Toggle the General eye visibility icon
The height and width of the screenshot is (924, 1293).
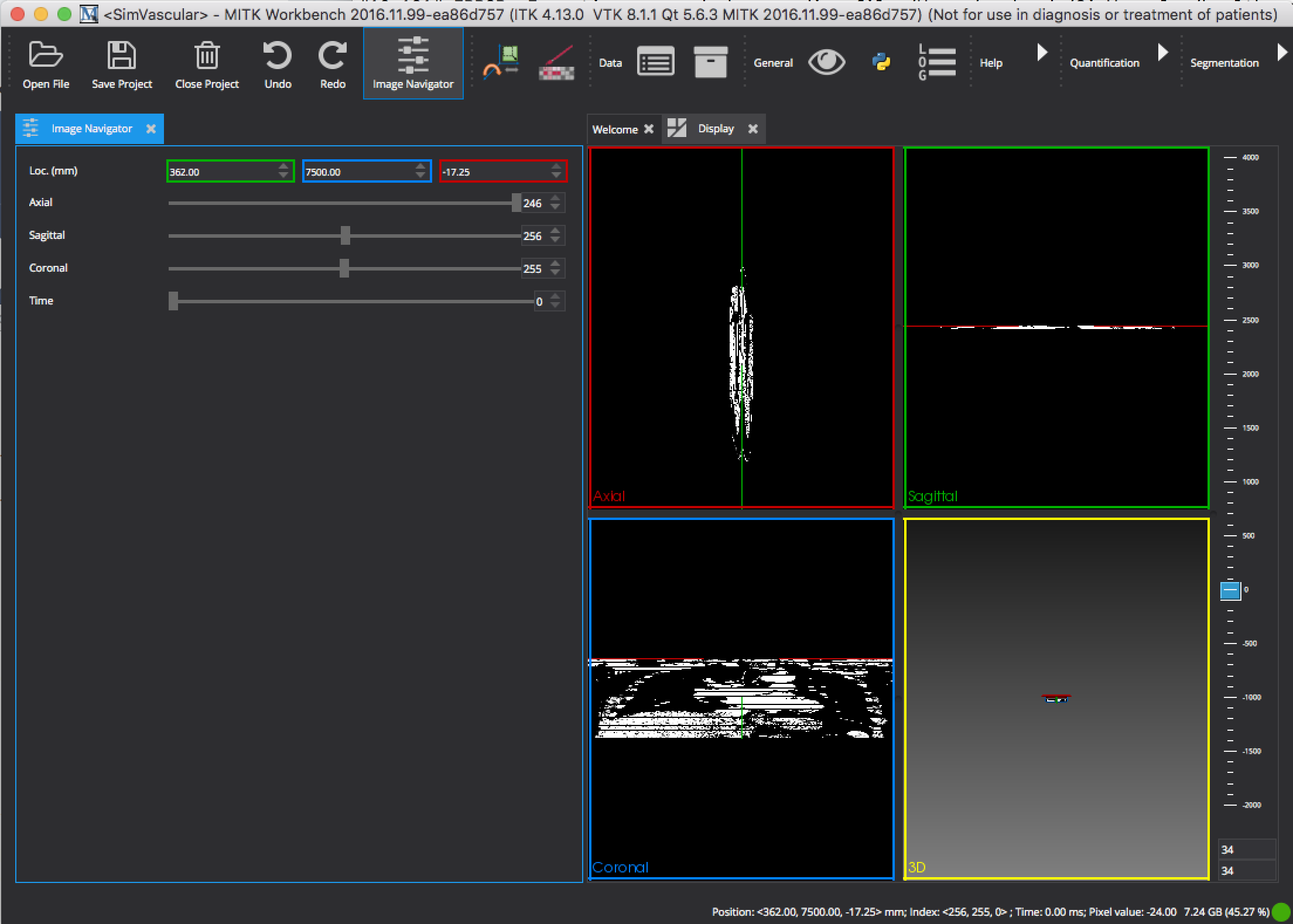[x=826, y=61]
